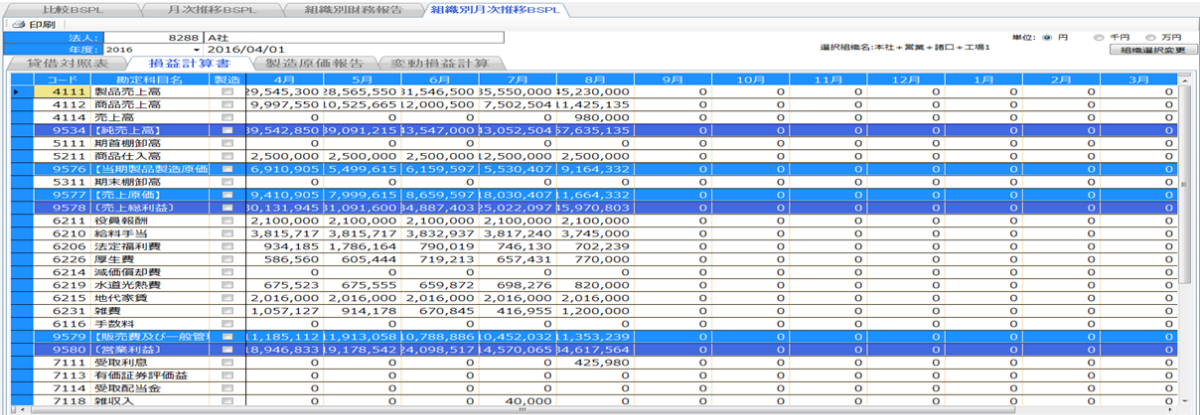Viewport: 1200px width, 415px height.
Task: Select the 【営業利益】 row
Action: [149, 350]
